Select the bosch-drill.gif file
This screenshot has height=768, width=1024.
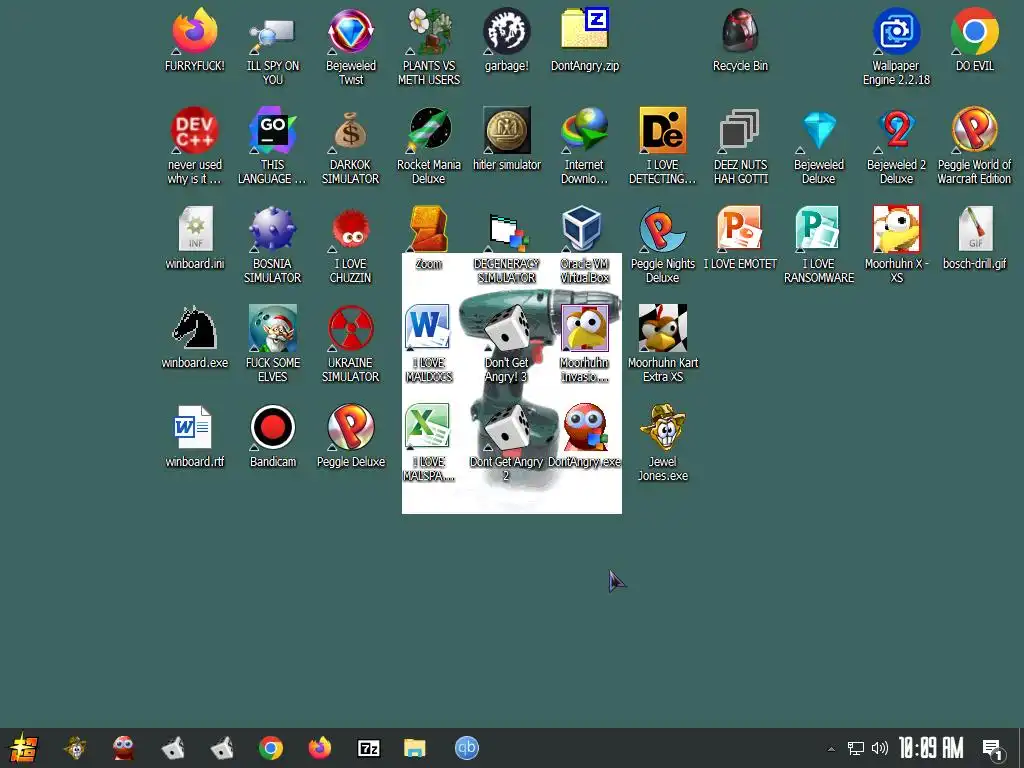974,238
